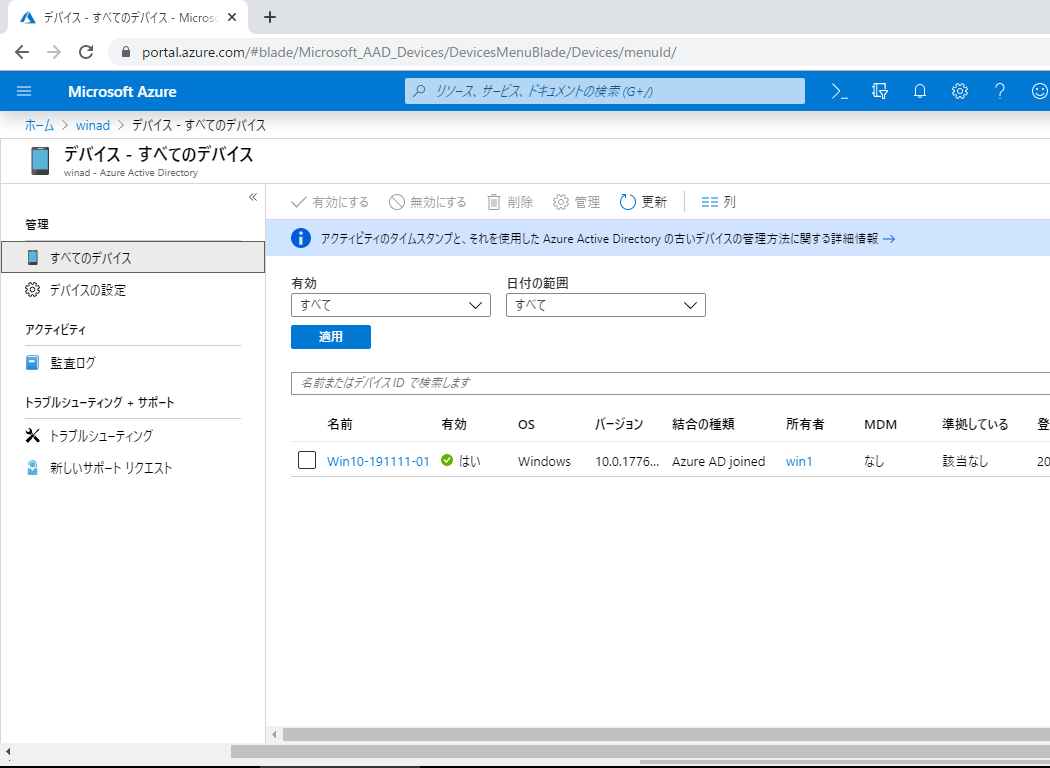Collapse the left menu with double chevron

[253, 197]
